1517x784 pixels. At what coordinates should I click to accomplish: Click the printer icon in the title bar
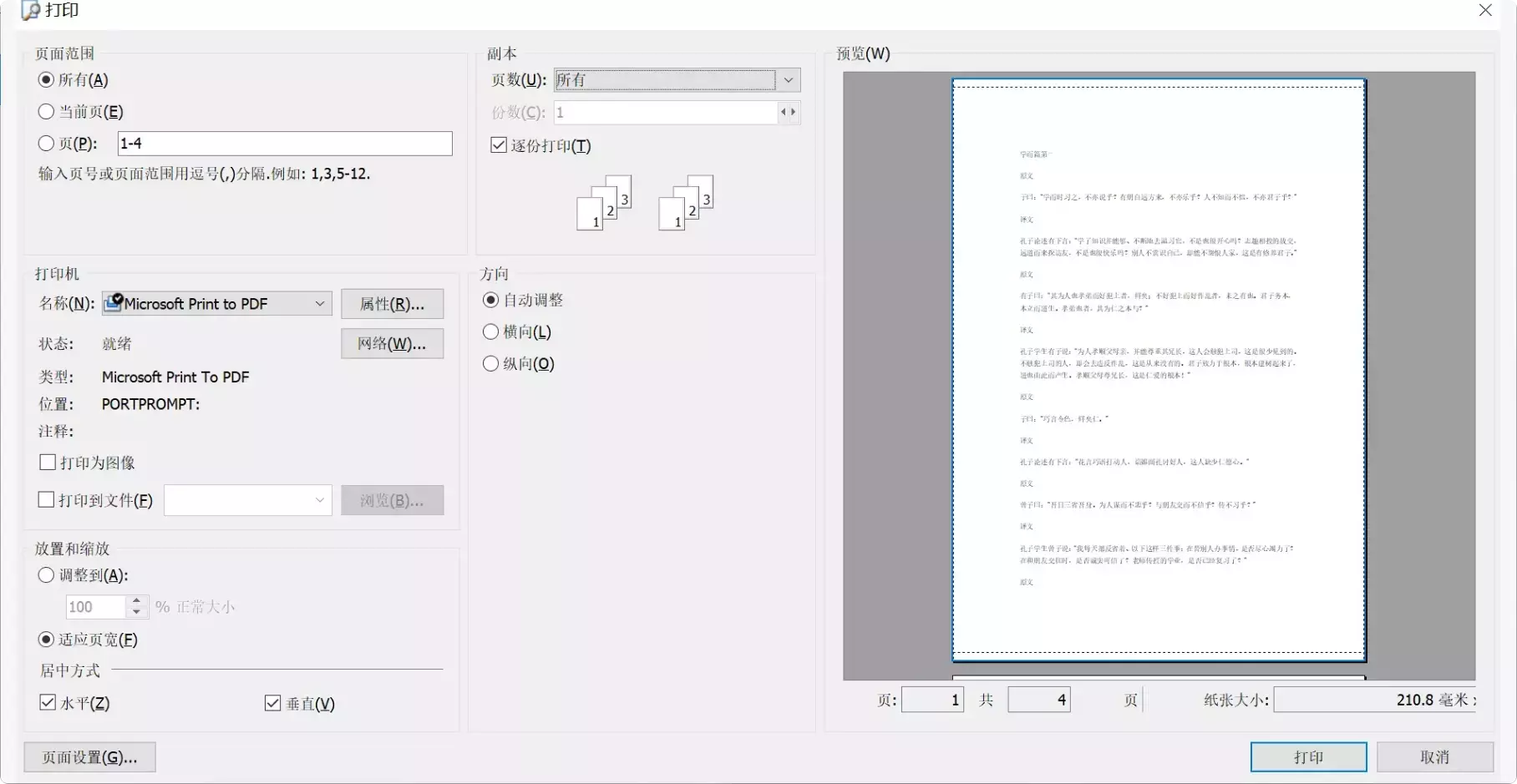click(x=30, y=11)
